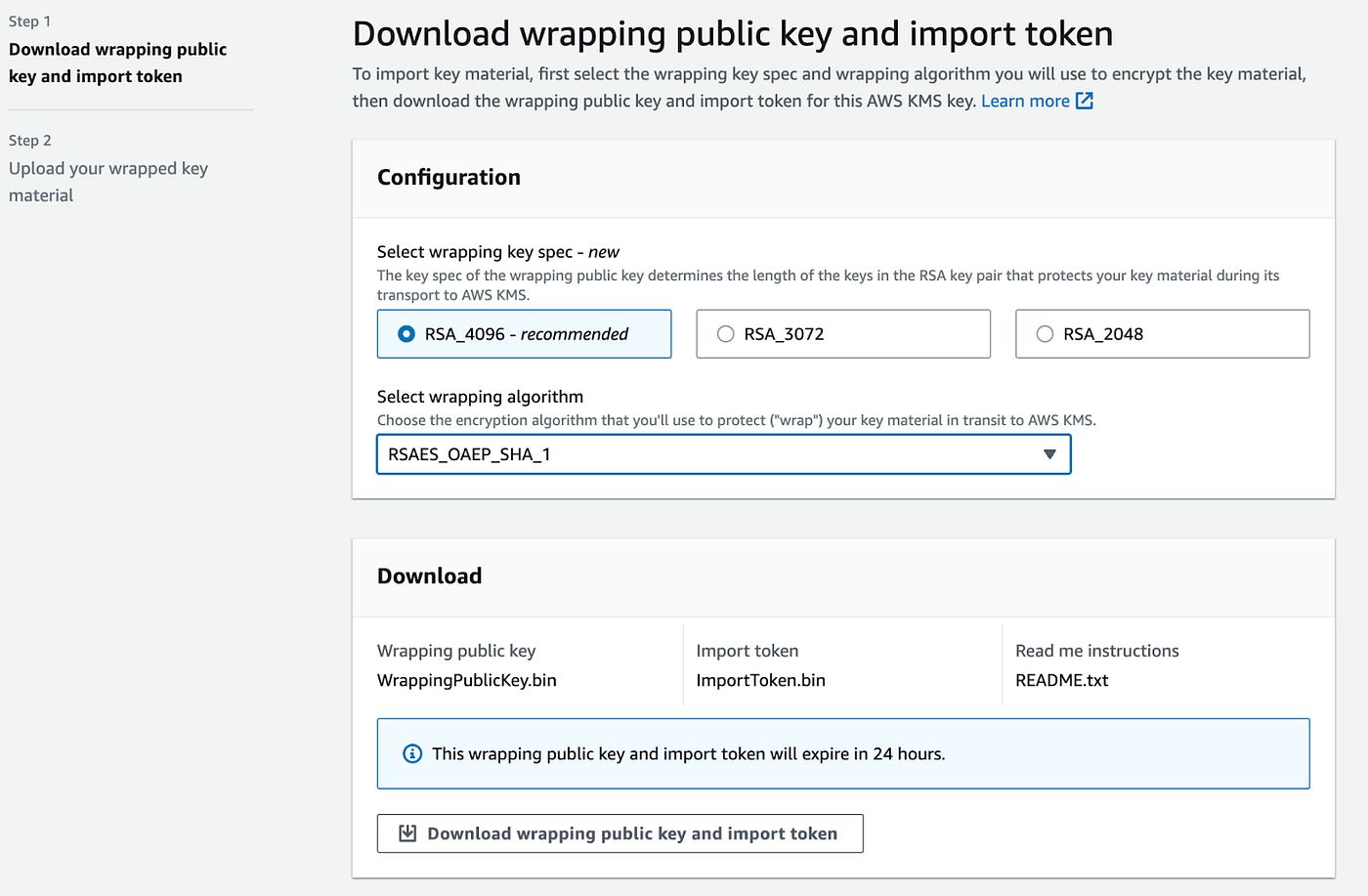This screenshot has height=896, width=1368.
Task: Open the wrapping algorithm dropdown arrow
Action: (1049, 454)
